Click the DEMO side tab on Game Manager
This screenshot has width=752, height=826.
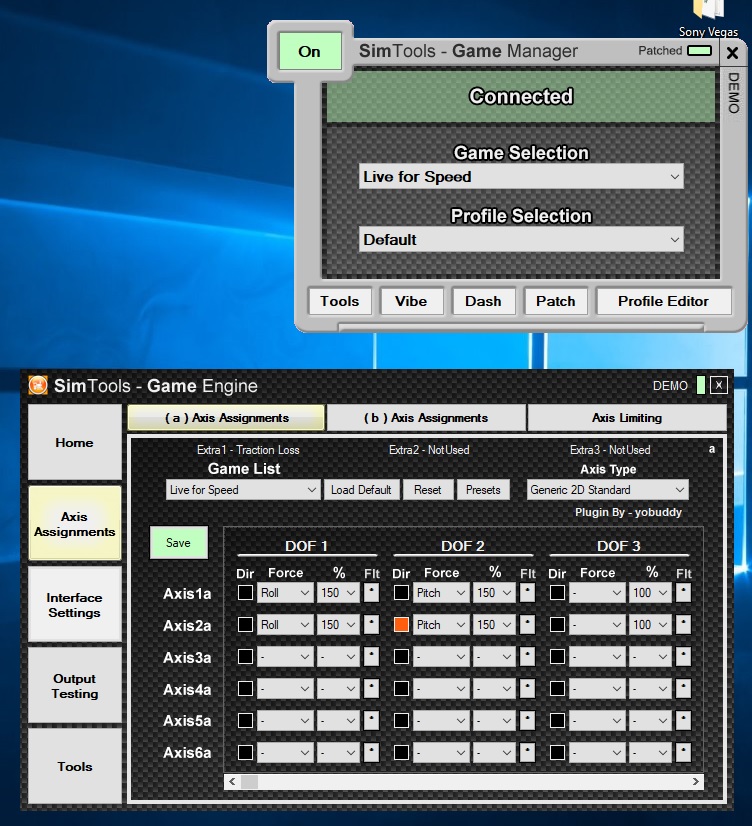734,93
